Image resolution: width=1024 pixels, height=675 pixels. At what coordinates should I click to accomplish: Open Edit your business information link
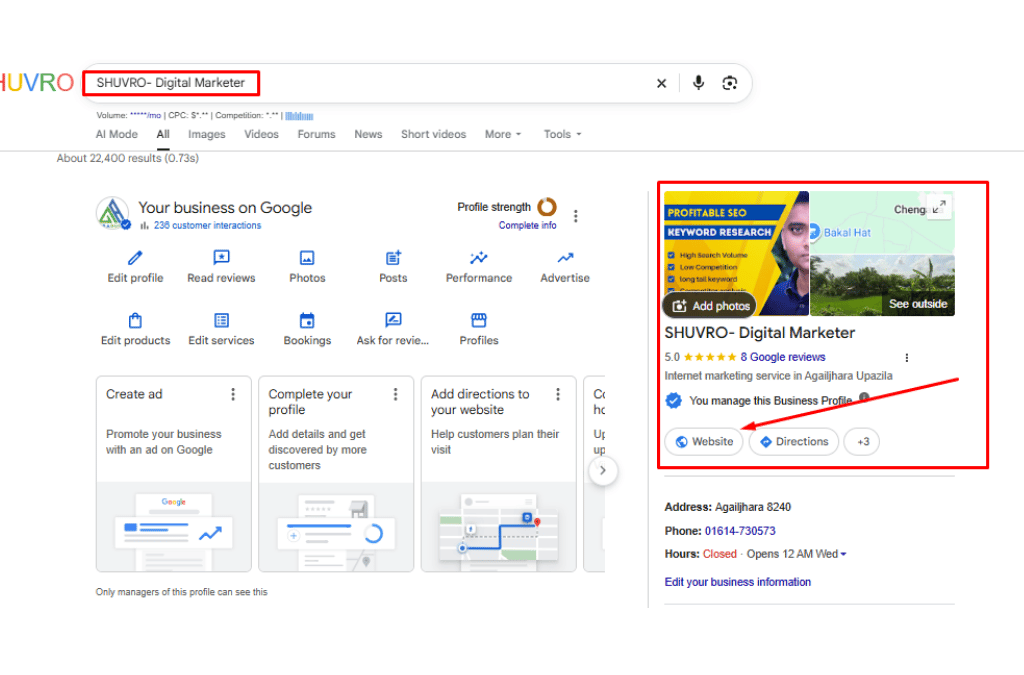[x=738, y=582]
